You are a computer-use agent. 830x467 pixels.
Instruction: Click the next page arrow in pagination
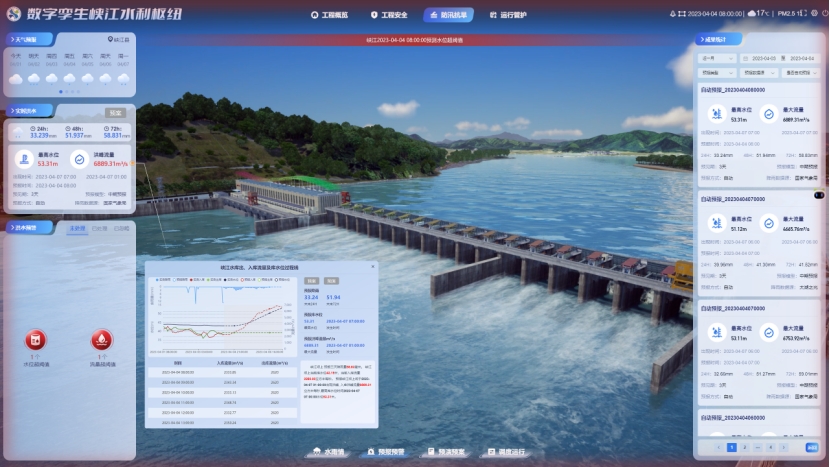(783, 447)
